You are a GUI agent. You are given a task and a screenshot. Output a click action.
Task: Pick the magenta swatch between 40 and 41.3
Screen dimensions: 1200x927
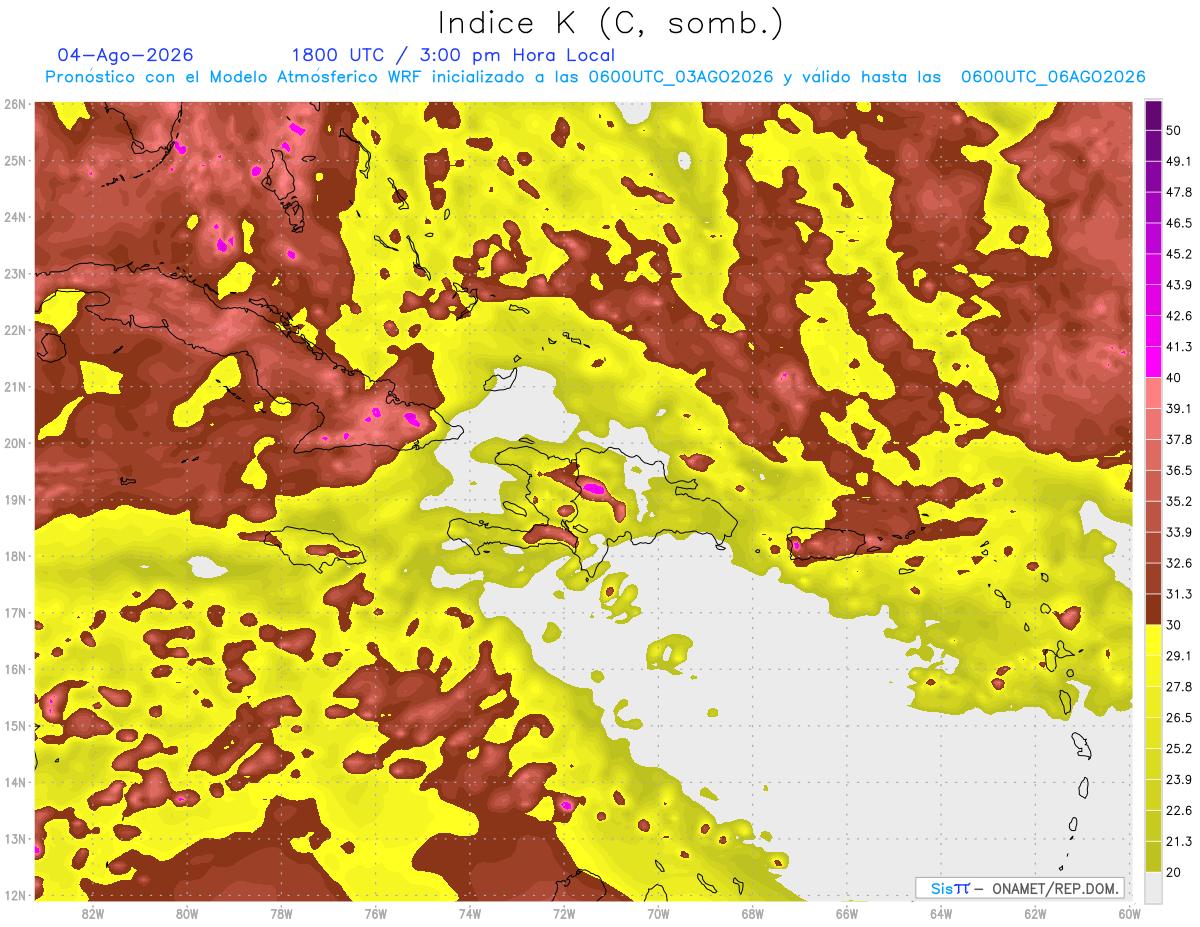1153,362
